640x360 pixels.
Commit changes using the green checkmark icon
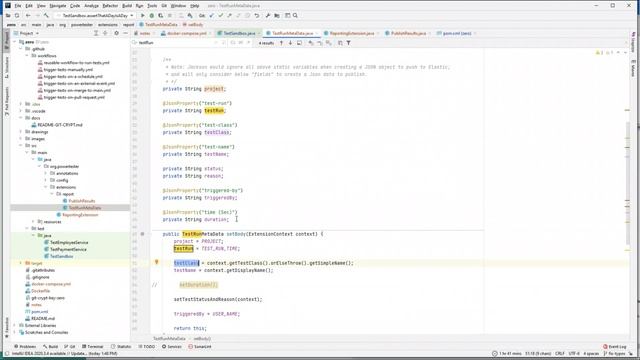220,16
